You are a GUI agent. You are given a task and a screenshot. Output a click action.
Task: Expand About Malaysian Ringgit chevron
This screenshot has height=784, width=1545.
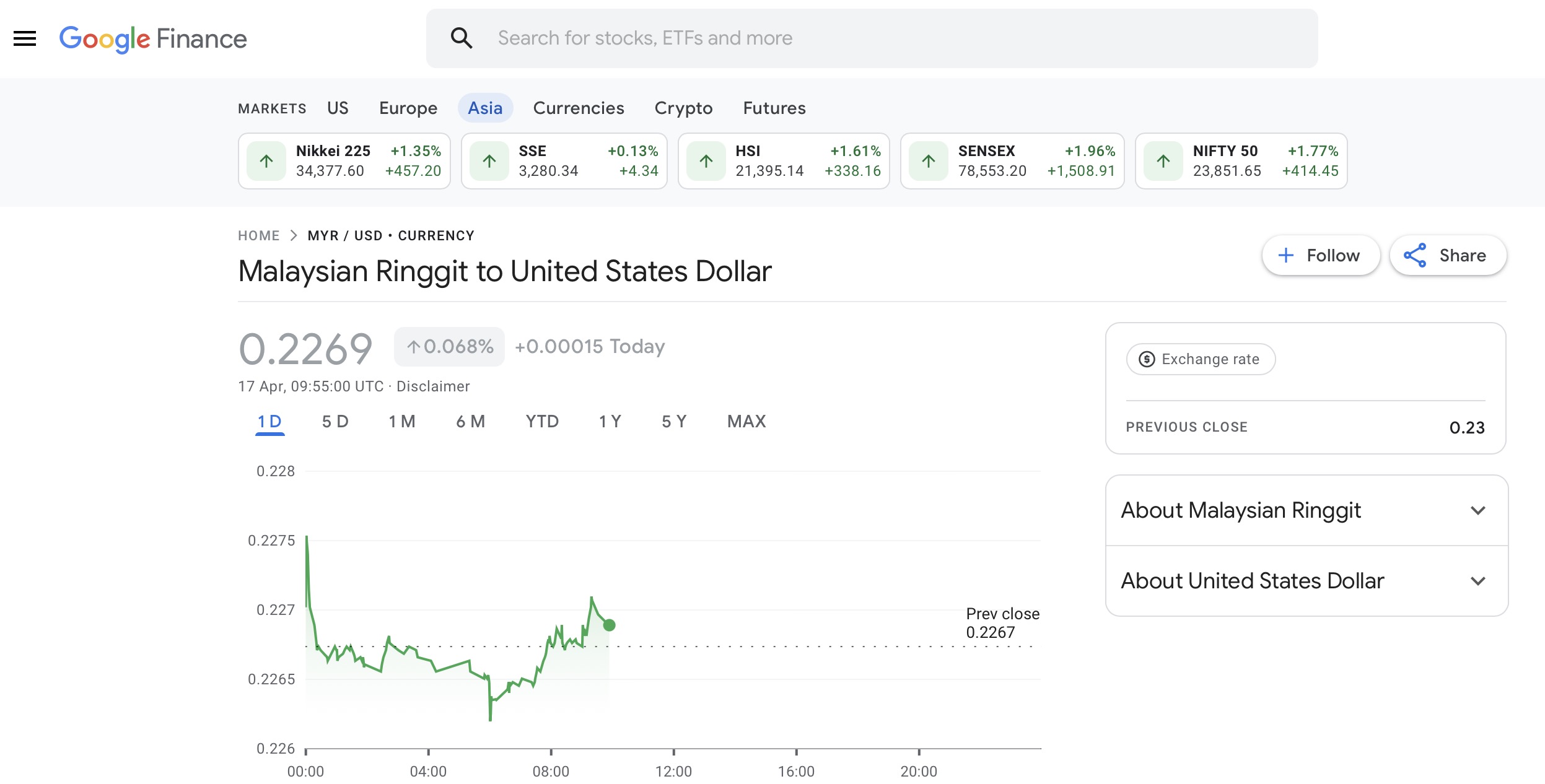1478,510
